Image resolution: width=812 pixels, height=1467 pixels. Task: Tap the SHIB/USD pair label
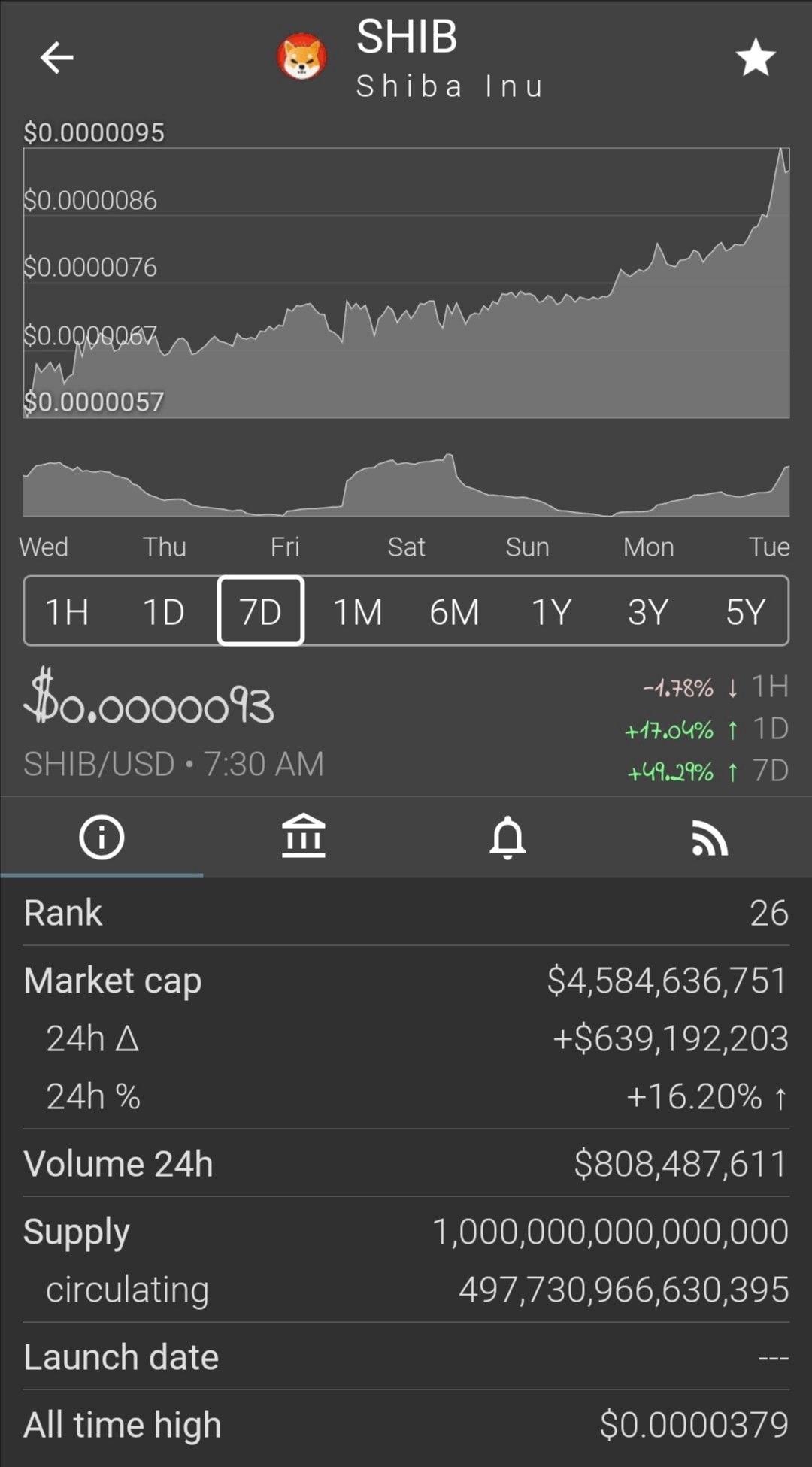pos(99,764)
